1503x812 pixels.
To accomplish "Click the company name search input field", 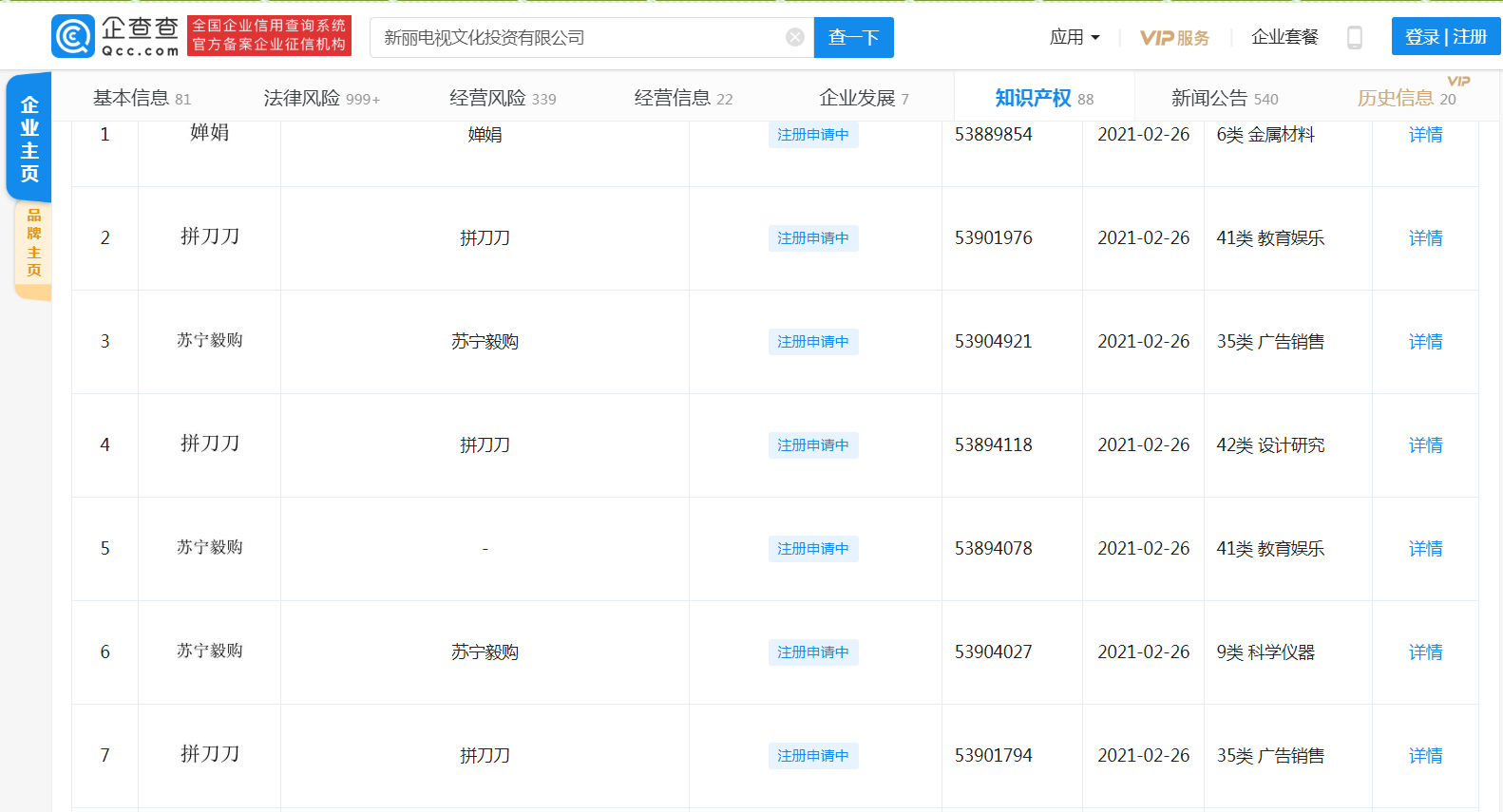I will pyautogui.click(x=580, y=37).
